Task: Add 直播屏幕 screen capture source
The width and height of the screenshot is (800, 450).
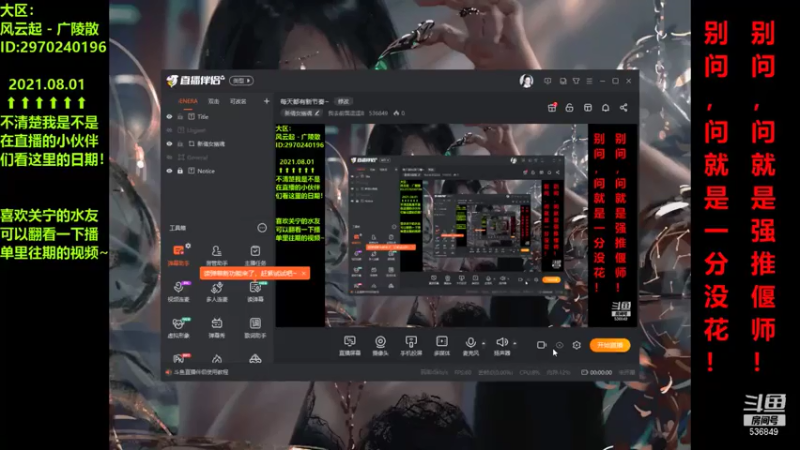Action: (349, 345)
